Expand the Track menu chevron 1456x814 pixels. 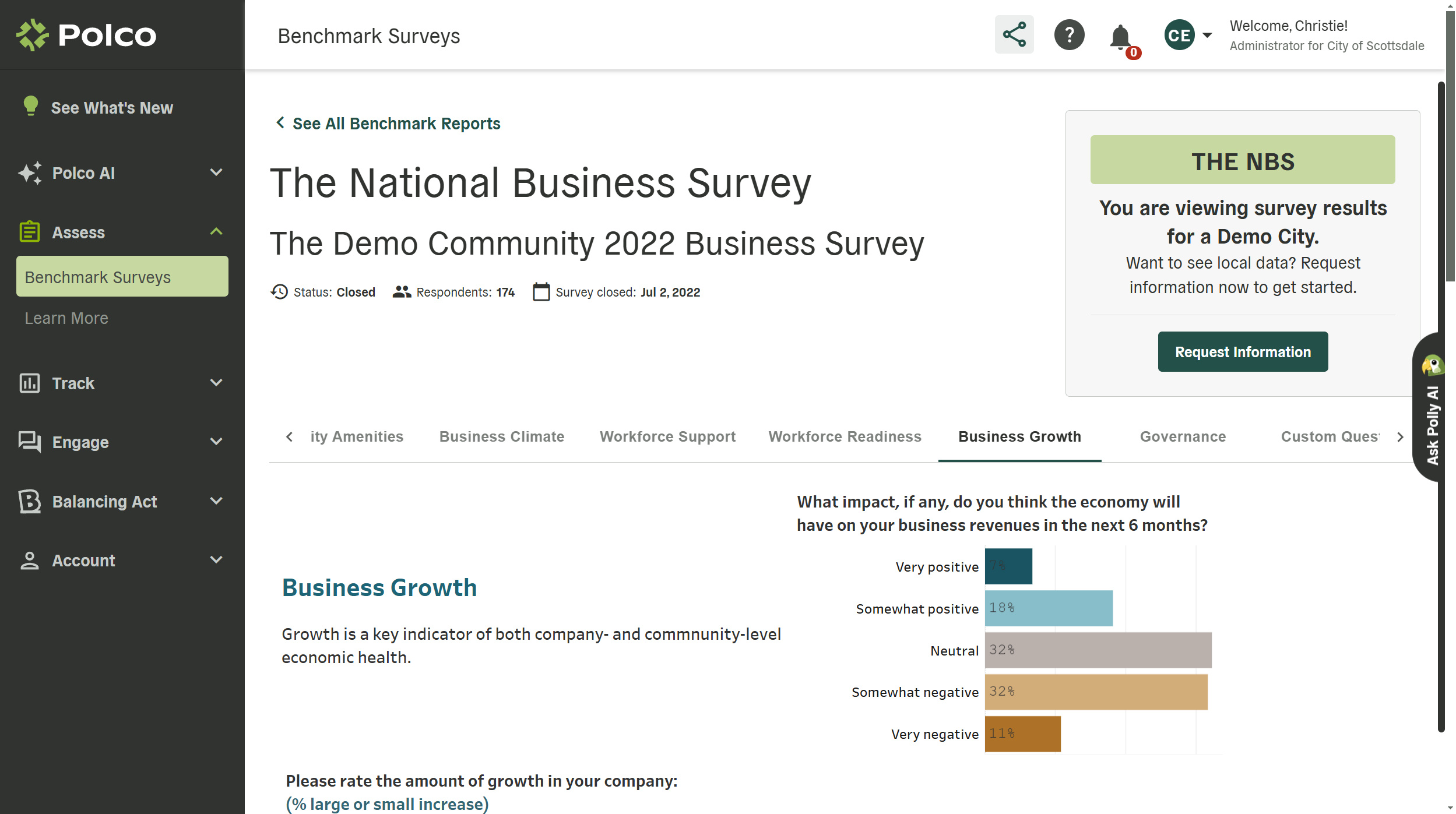(x=216, y=383)
